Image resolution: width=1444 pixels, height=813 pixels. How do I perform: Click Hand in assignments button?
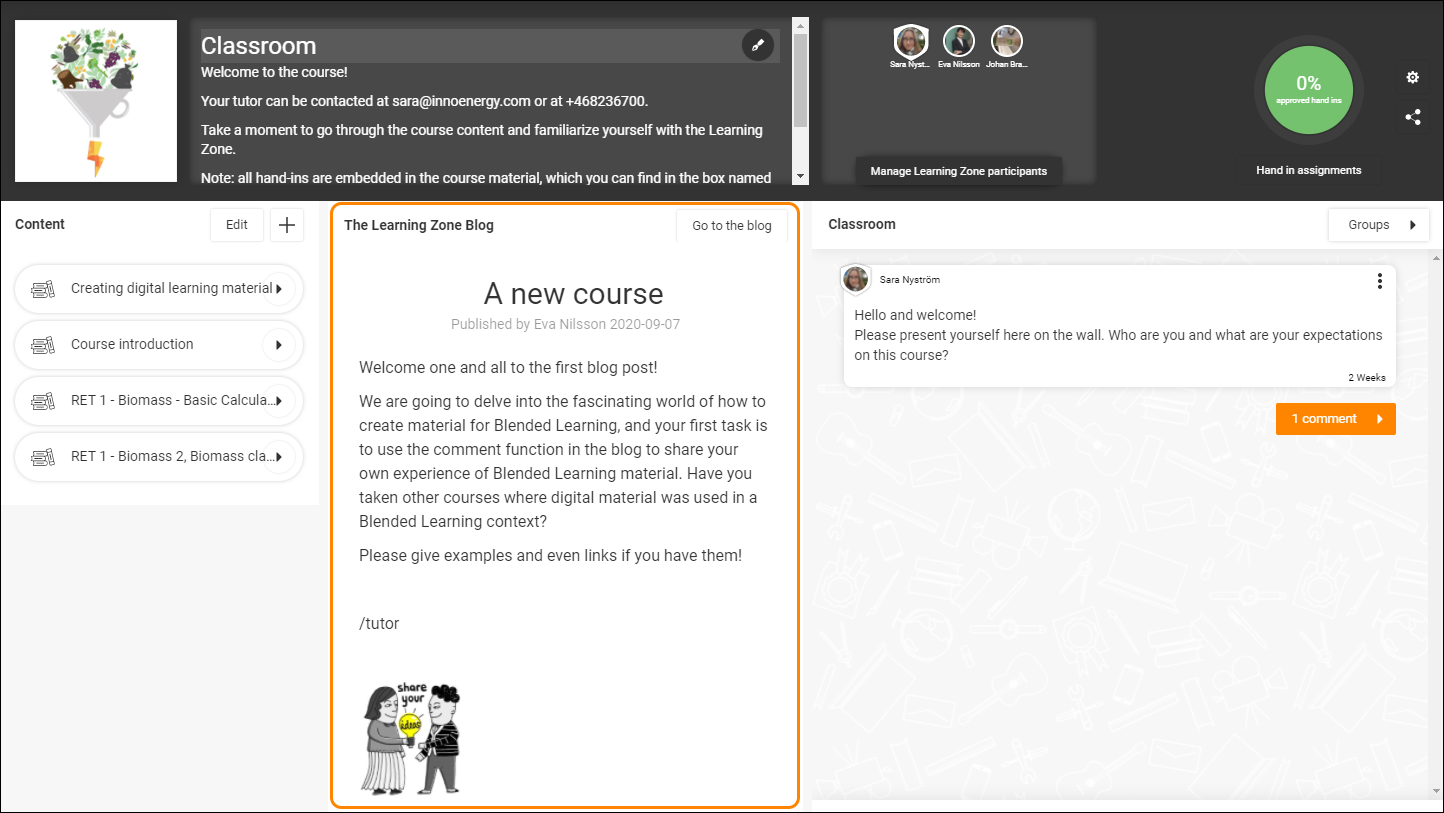click(x=1309, y=170)
